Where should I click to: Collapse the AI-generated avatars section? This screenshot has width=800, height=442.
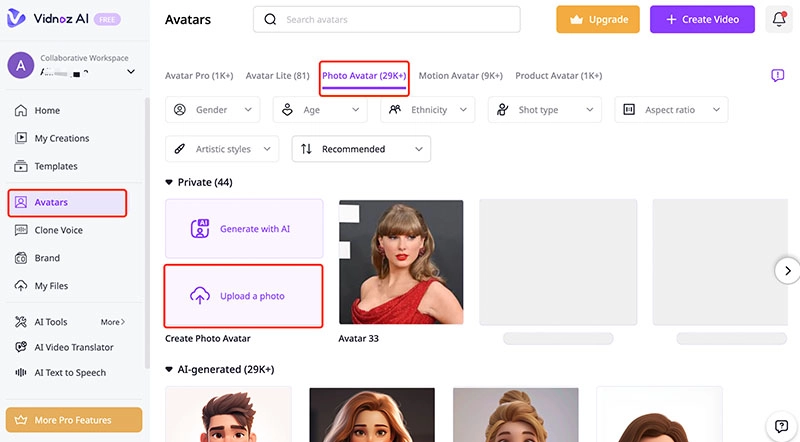click(169, 369)
